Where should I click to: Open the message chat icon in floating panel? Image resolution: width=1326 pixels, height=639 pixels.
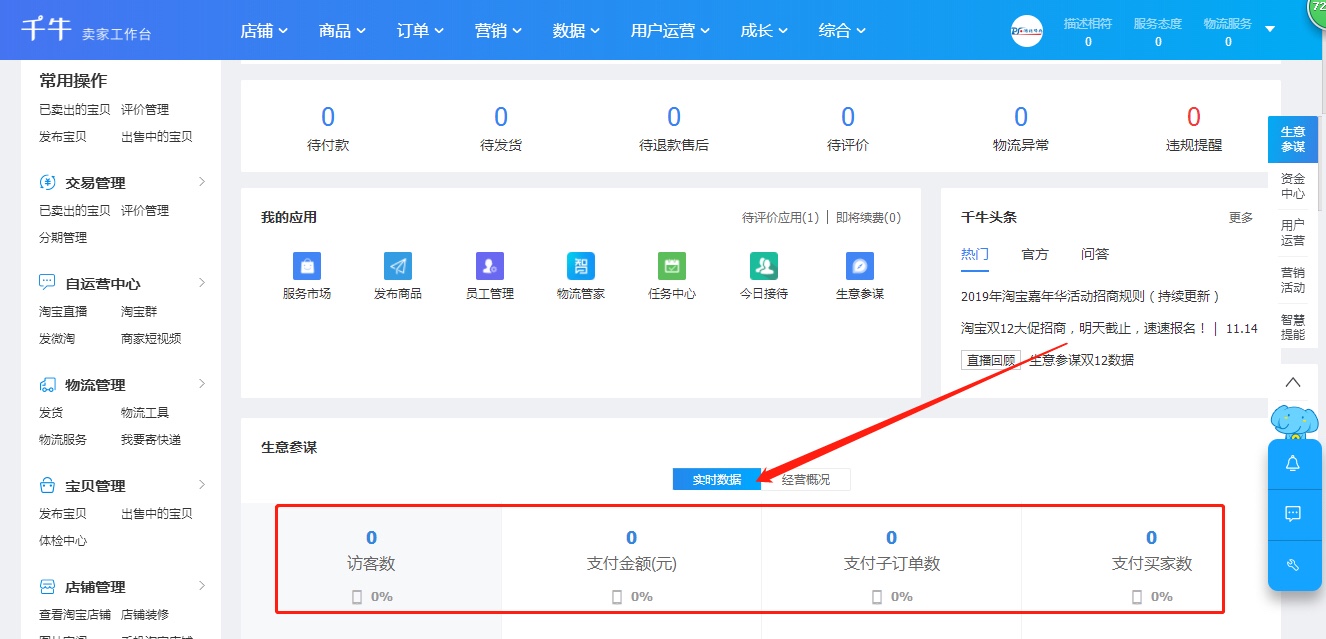pos(1293,514)
